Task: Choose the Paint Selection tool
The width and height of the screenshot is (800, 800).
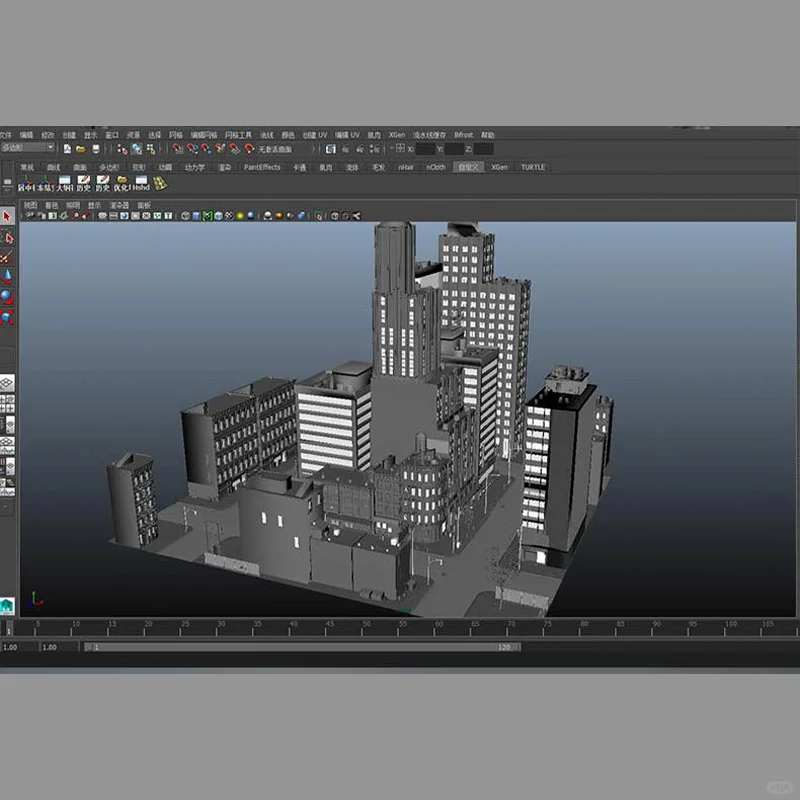Action: 7,257
